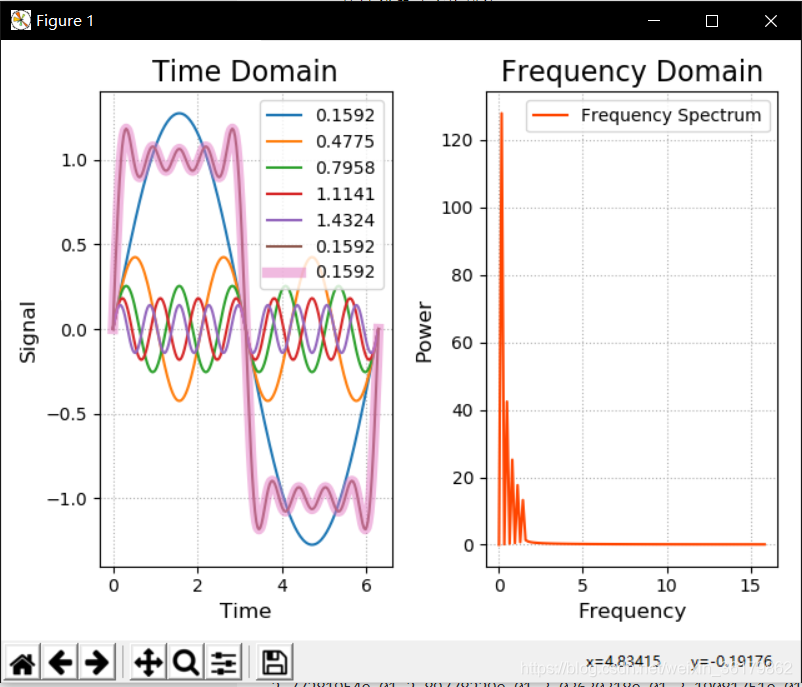Image resolution: width=802 pixels, height=687 pixels.
Task: Click the Frequency x-axis label
Action: point(632,611)
